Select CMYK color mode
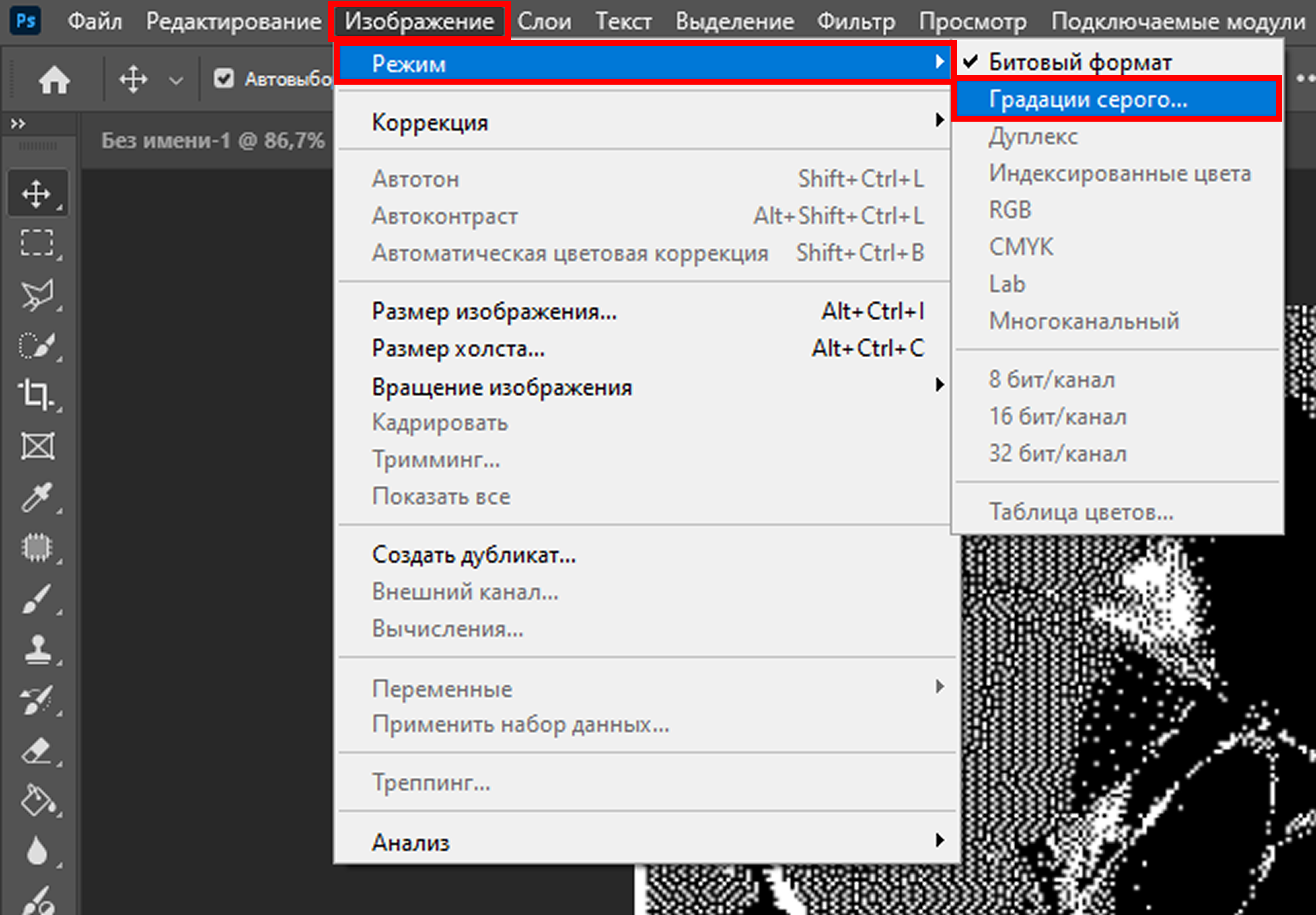This screenshot has height=915, width=1316. tap(1117, 247)
